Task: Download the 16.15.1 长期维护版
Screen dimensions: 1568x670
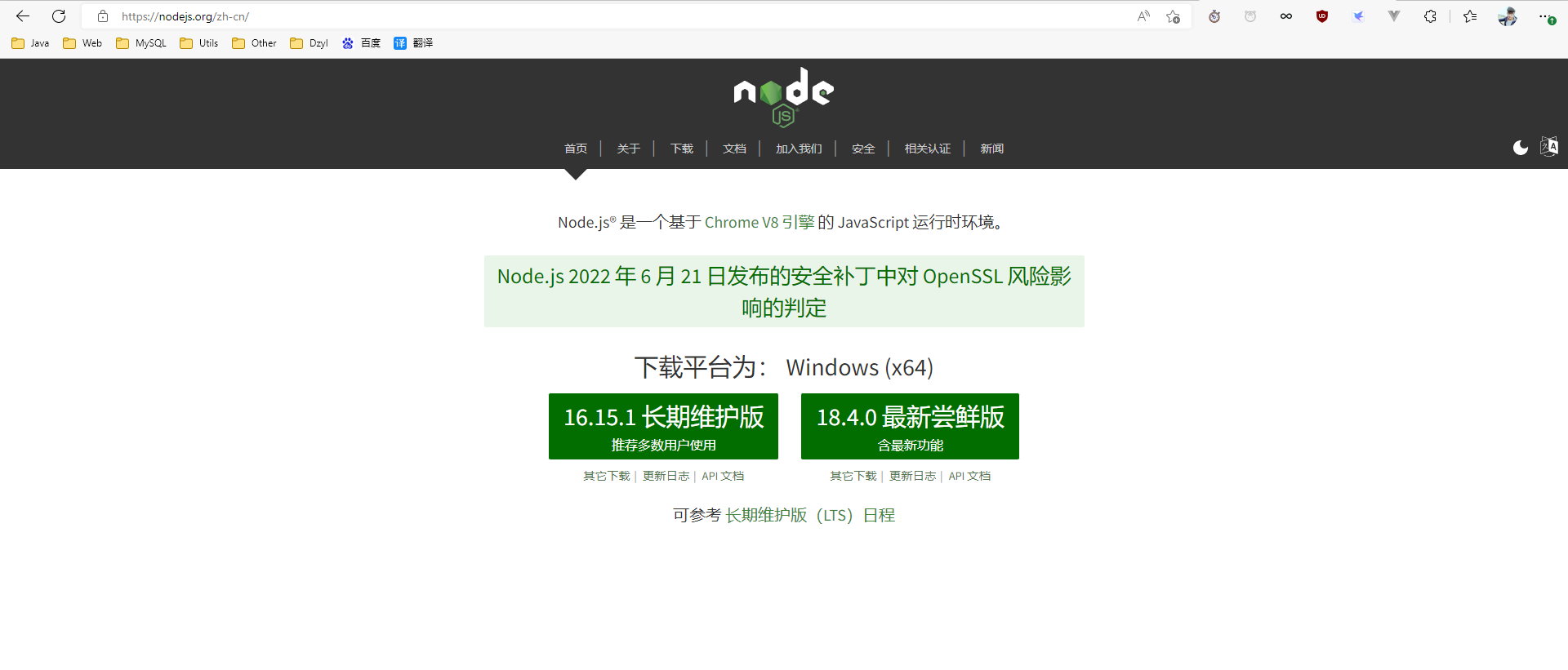Action: [663, 426]
